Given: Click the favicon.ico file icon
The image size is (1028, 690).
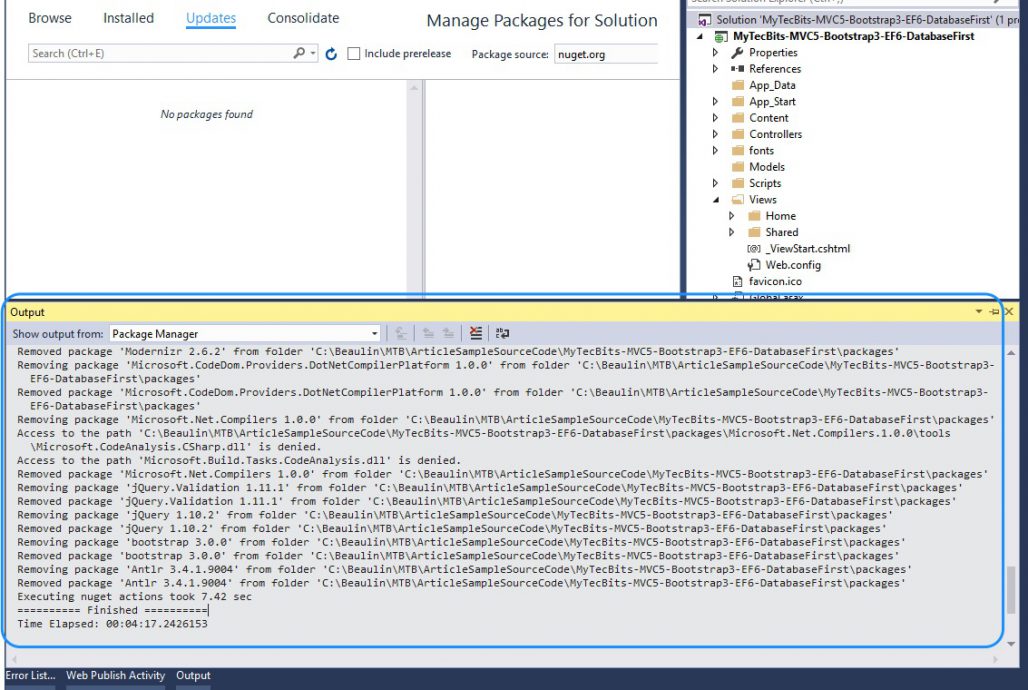Looking at the screenshot, I should point(737,281).
